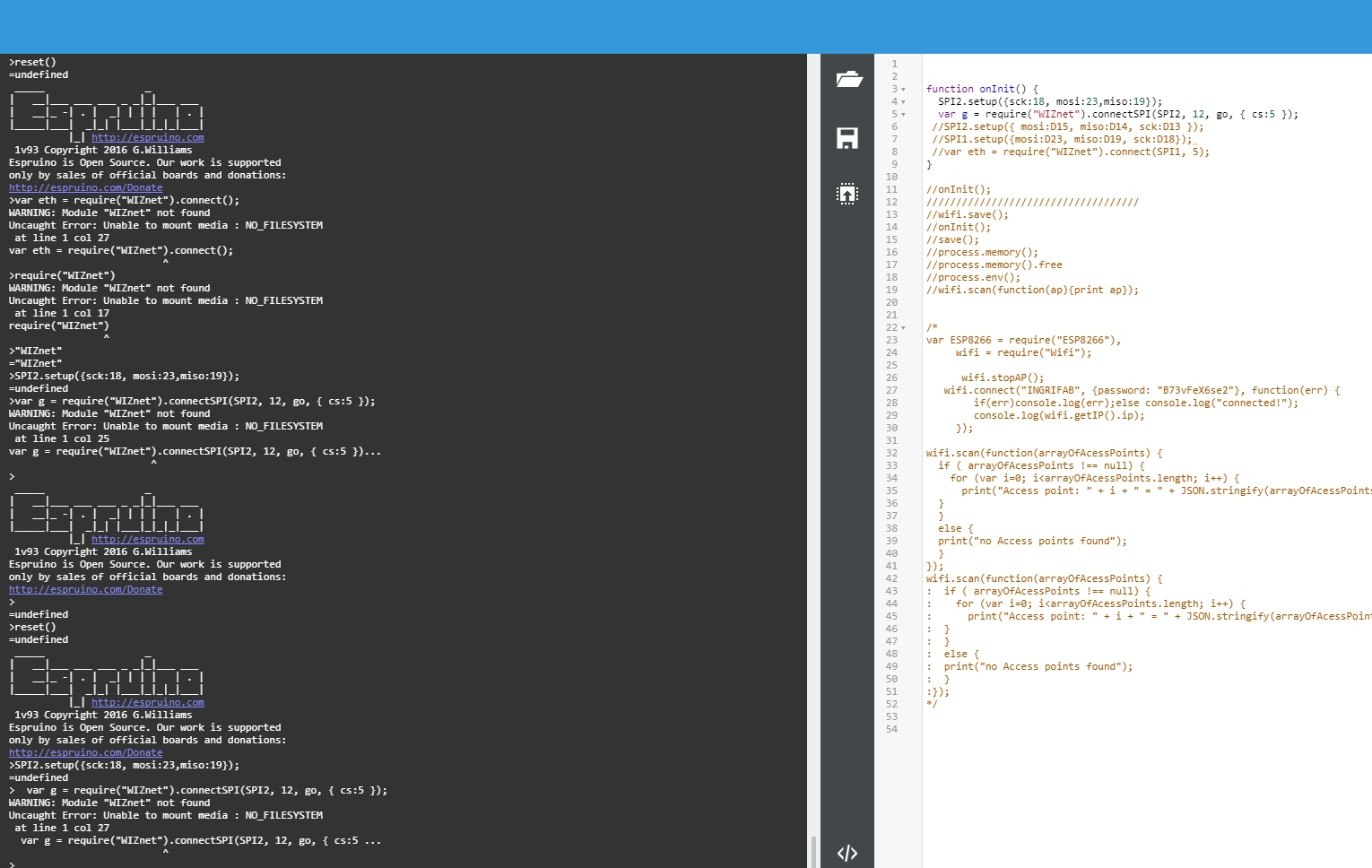Click the line number 1 in the gutter
The height and width of the screenshot is (868, 1372).
tap(894, 64)
